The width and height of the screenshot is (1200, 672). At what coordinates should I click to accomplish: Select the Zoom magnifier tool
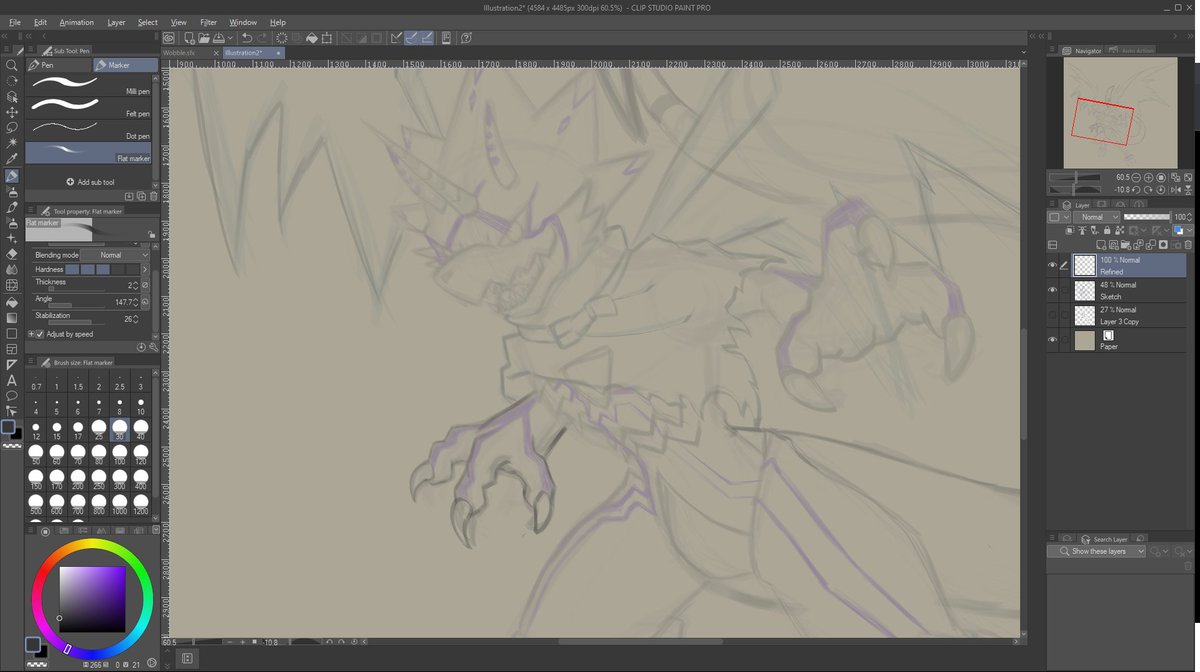tap(12, 65)
